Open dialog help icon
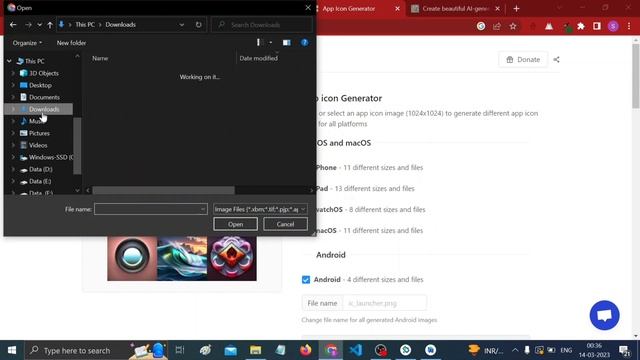640x360 pixels. 304,42
